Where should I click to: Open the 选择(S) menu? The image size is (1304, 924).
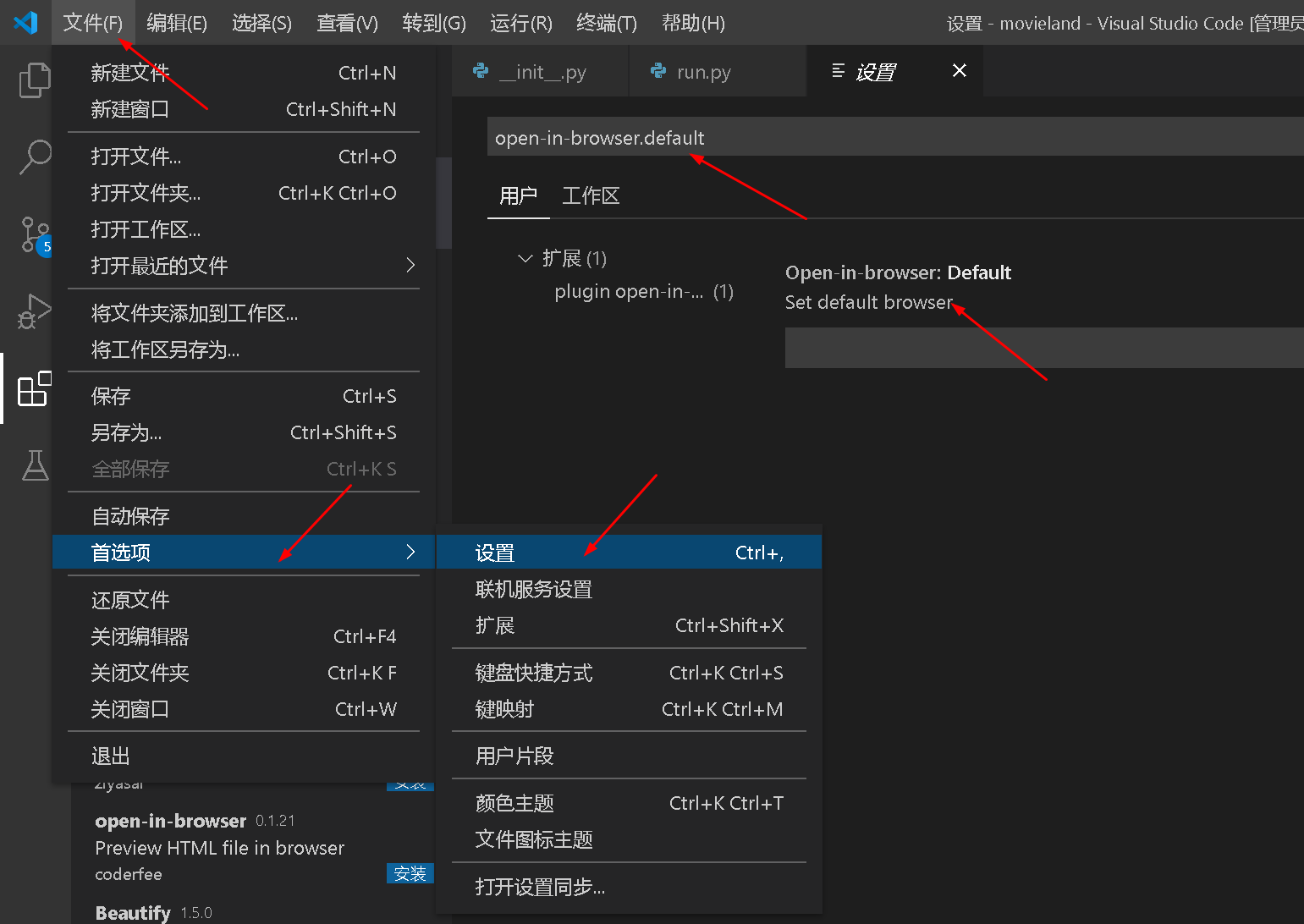(x=262, y=23)
